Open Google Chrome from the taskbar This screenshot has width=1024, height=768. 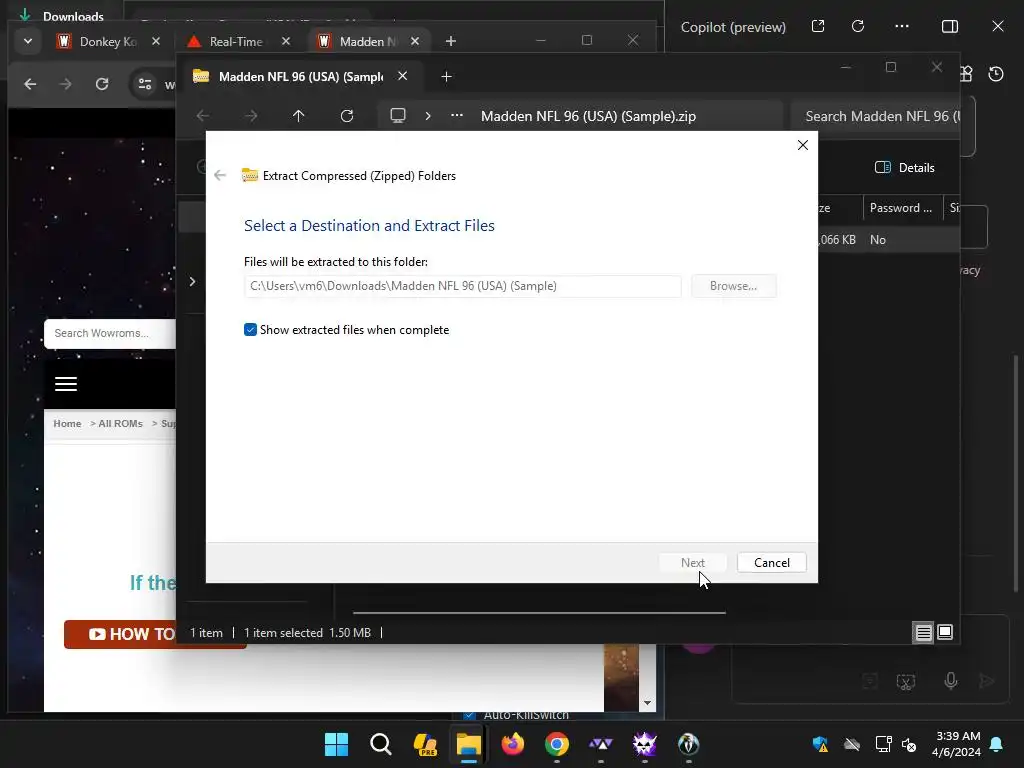(556, 744)
